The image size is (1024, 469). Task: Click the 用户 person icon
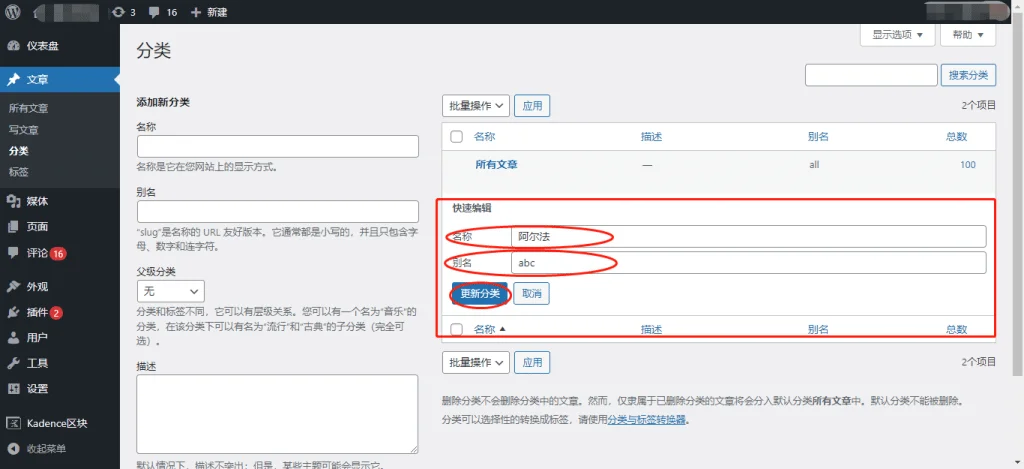(13, 338)
